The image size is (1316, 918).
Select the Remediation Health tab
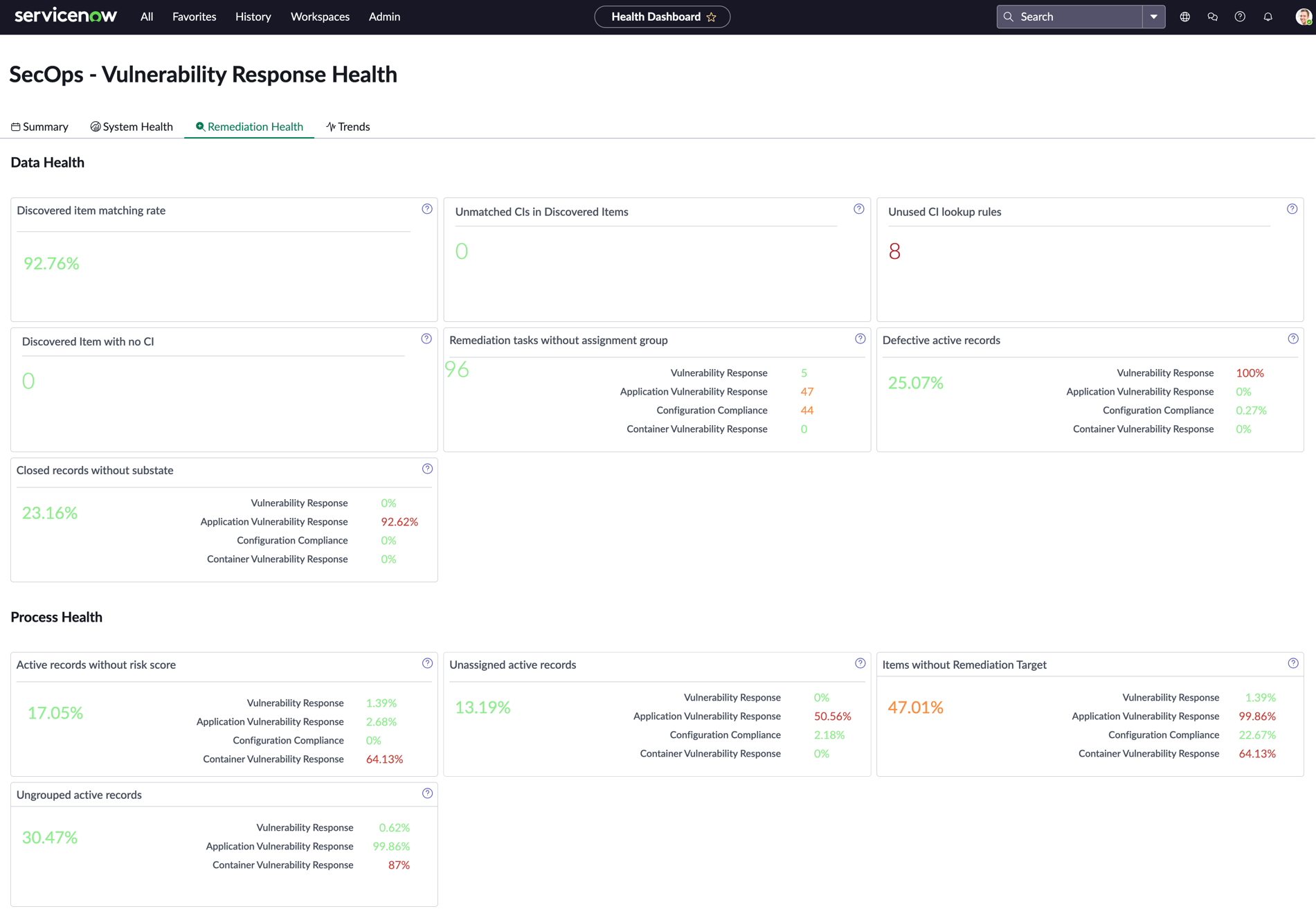(x=249, y=127)
